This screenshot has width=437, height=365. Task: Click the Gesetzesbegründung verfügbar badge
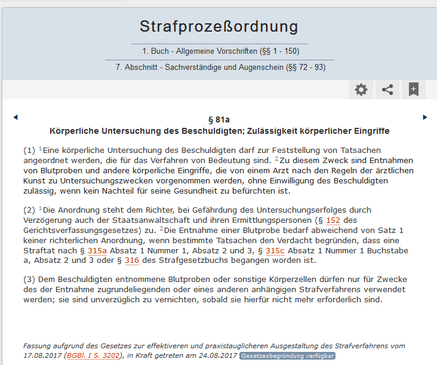(287, 356)
